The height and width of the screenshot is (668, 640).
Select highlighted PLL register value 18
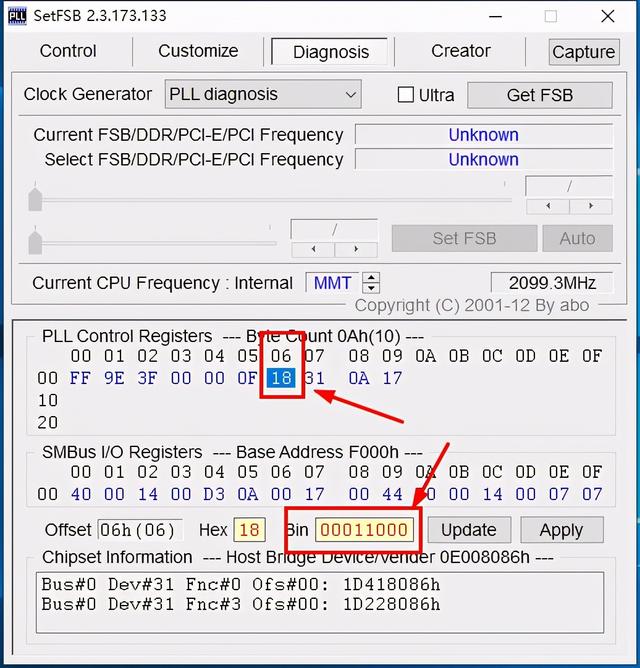click(x=281, y=378)
